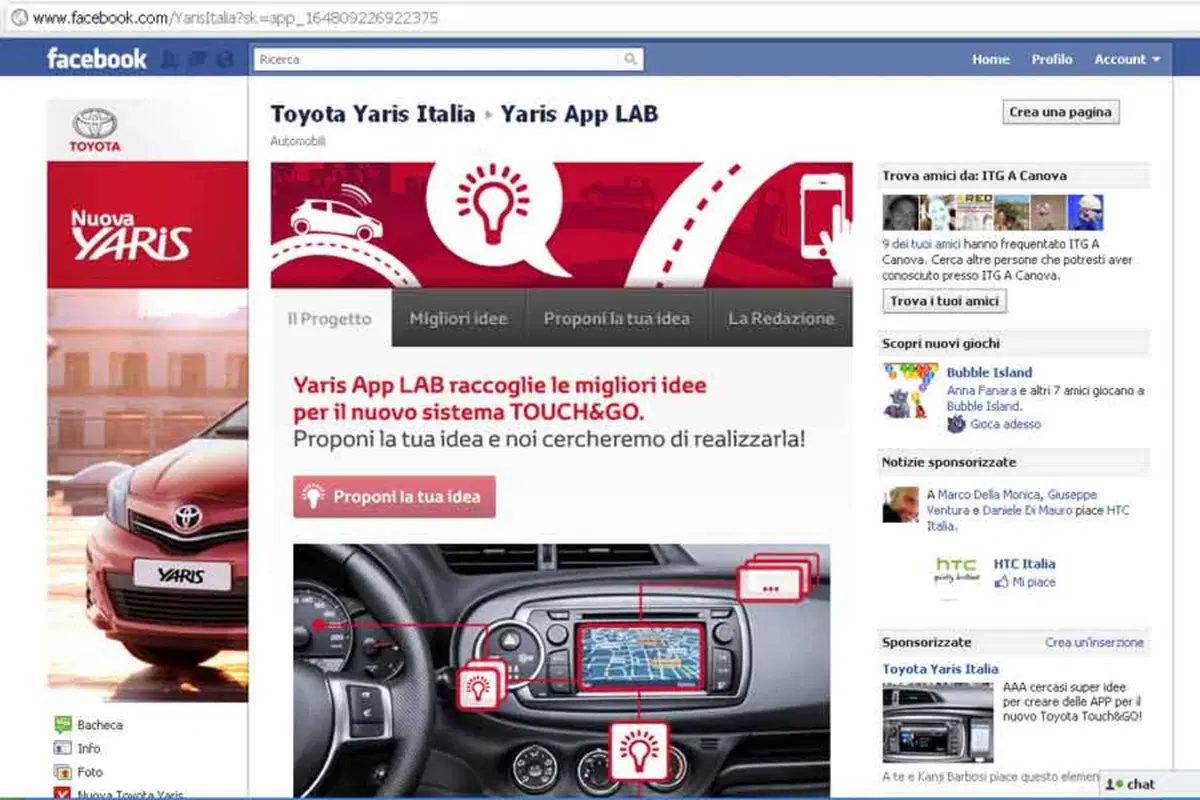Go to Home in top bar

pyautogui.click(x=990, y=59)
